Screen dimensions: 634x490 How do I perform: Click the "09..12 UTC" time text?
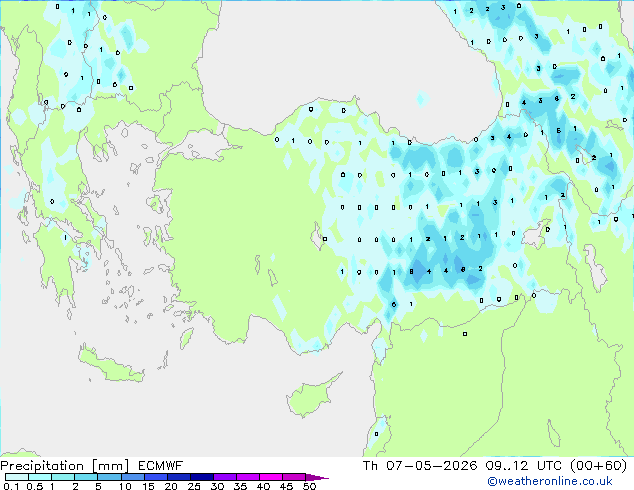524,466
